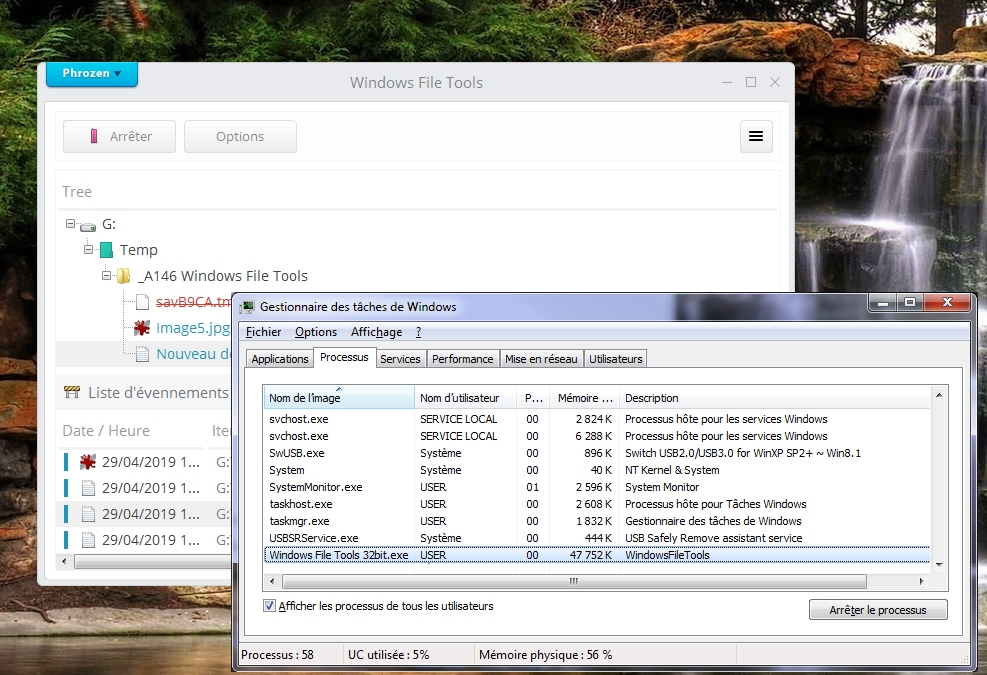Select Windows File Tools 32bit.exe process
987x675 pixels.
point(596,555)
